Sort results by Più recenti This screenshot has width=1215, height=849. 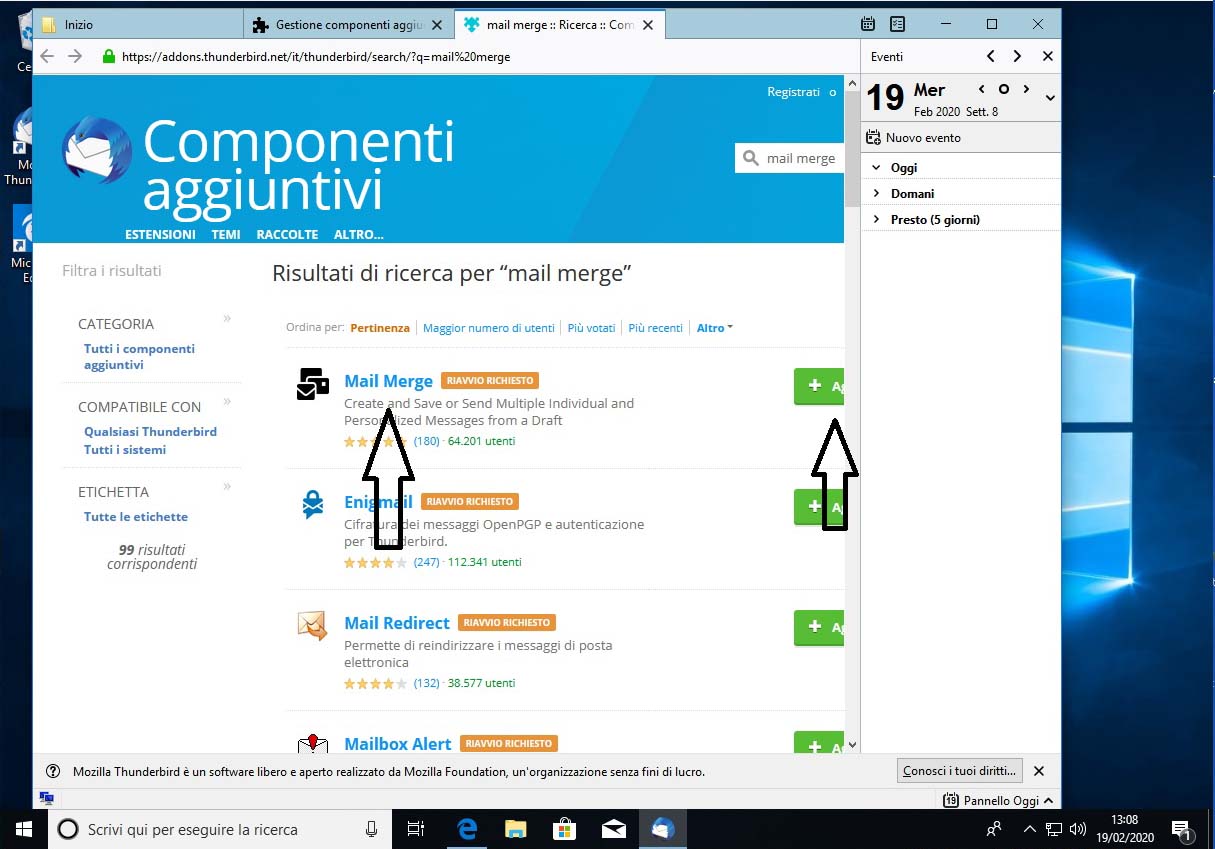[x=655, y=328]
